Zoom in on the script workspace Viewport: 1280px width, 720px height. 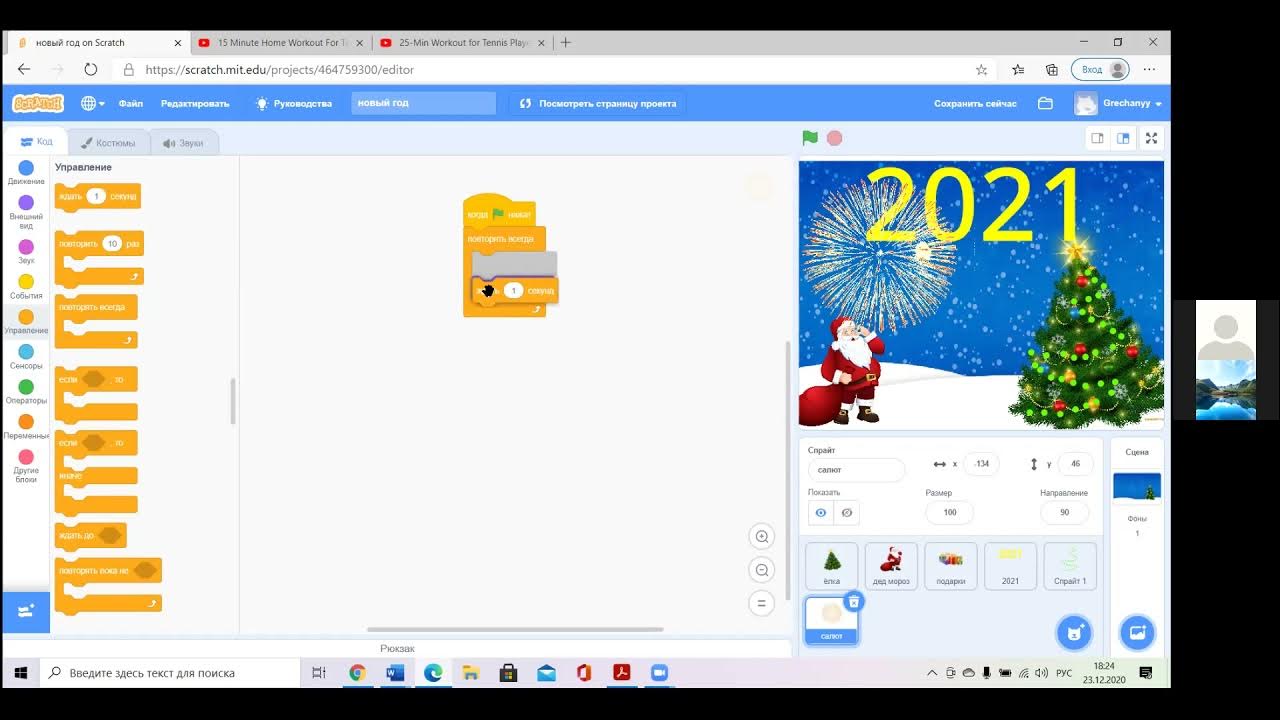762,537
